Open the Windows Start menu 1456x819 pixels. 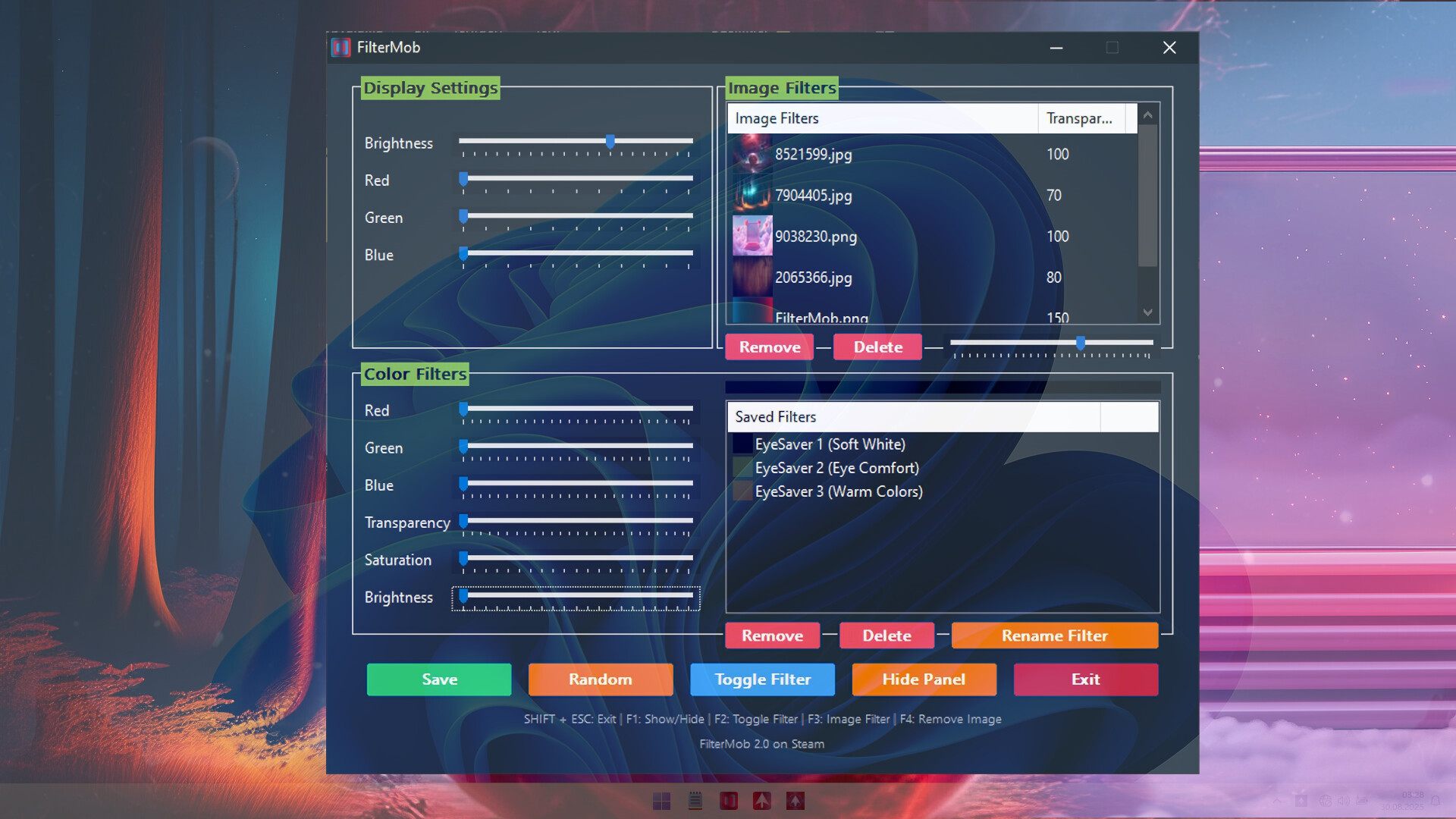(x=662, y=800)
